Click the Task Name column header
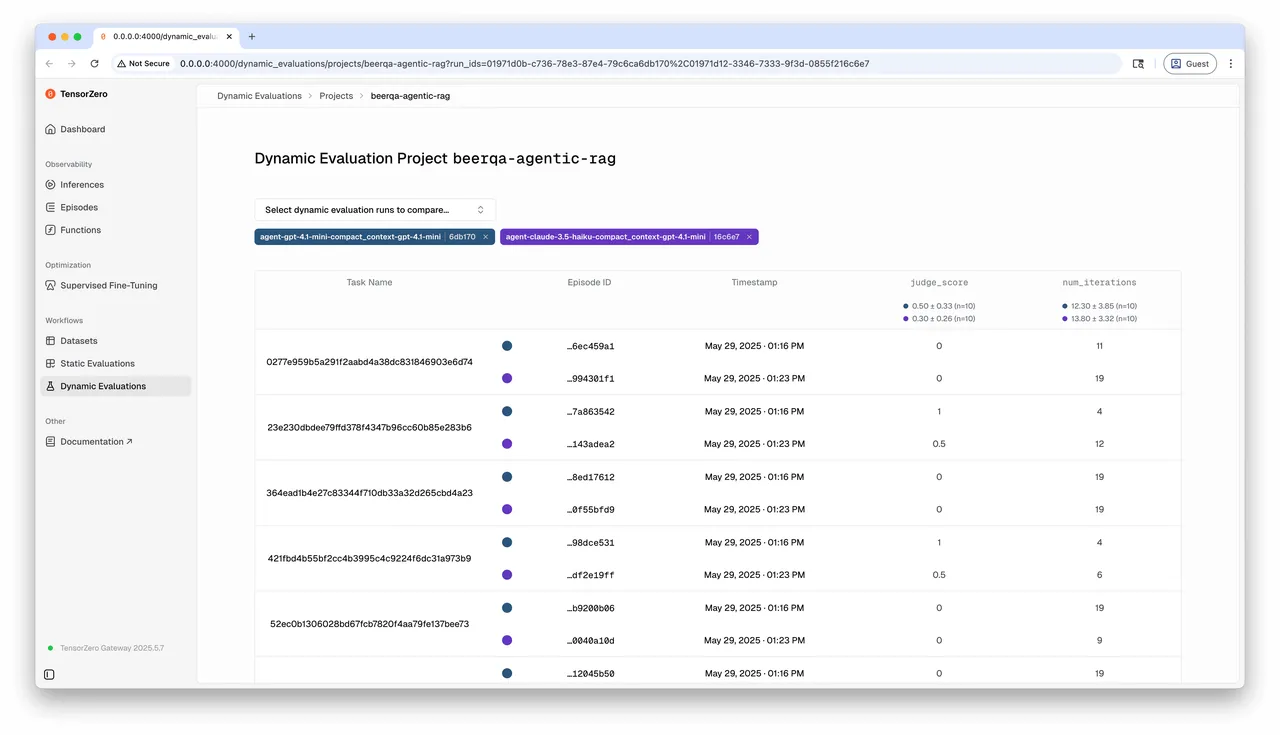Image resolution: width=1280 pixels, height=735 pixels. [x=369, y=283]
